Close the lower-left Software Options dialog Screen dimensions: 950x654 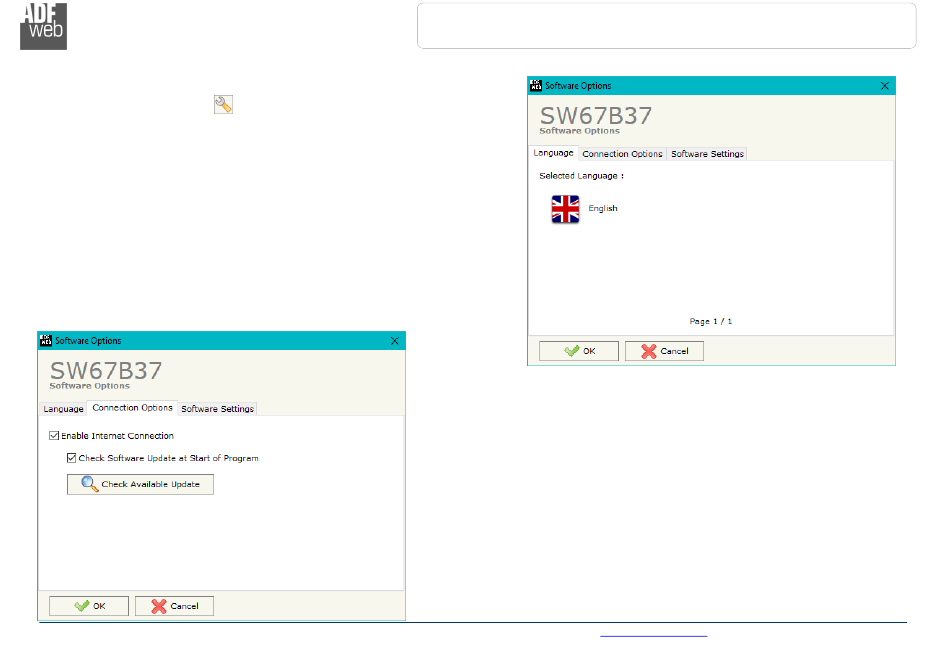click(x=394, y=341)
